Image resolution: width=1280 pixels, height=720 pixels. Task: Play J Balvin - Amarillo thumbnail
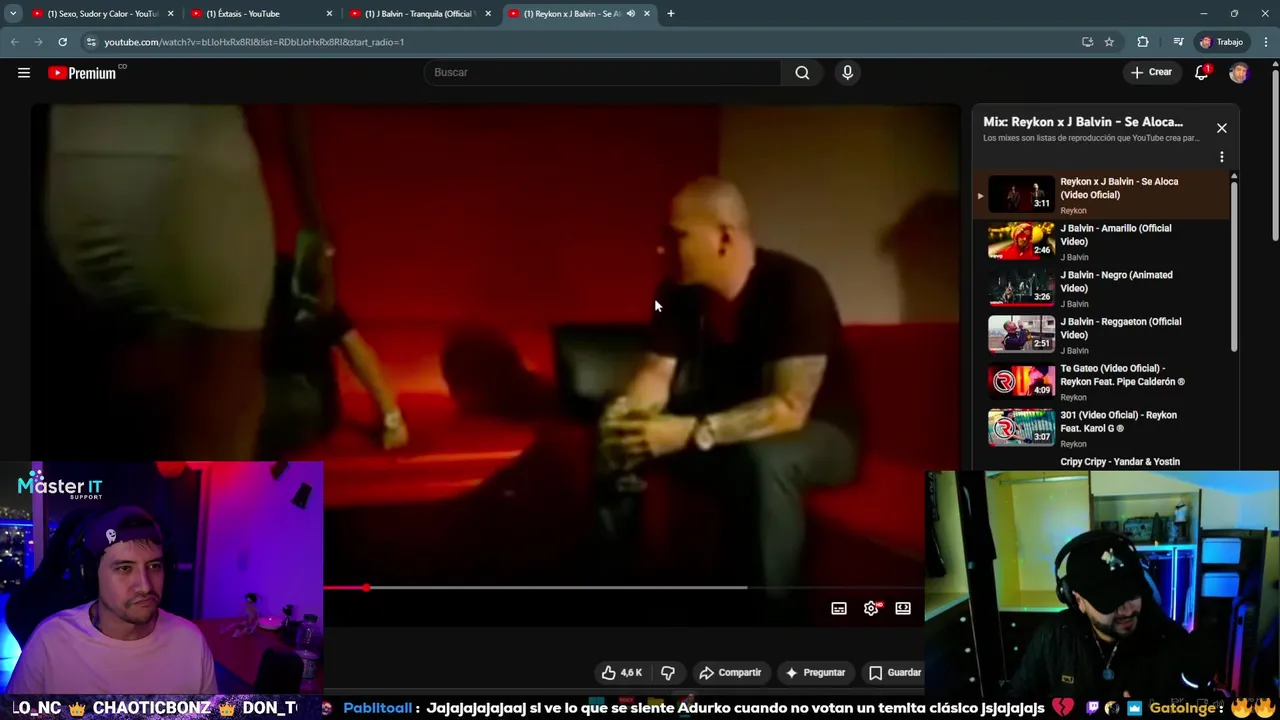pos(1021,241)
